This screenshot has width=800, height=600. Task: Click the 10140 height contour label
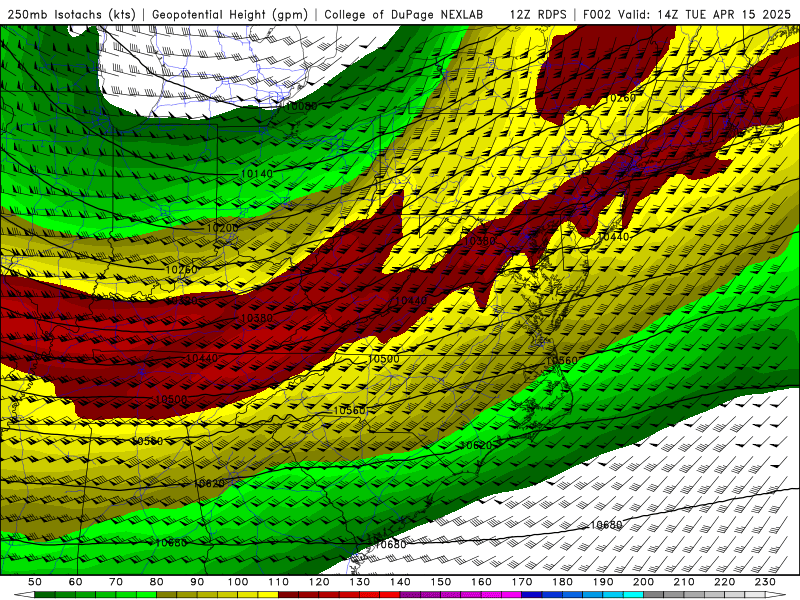[257, 174]
